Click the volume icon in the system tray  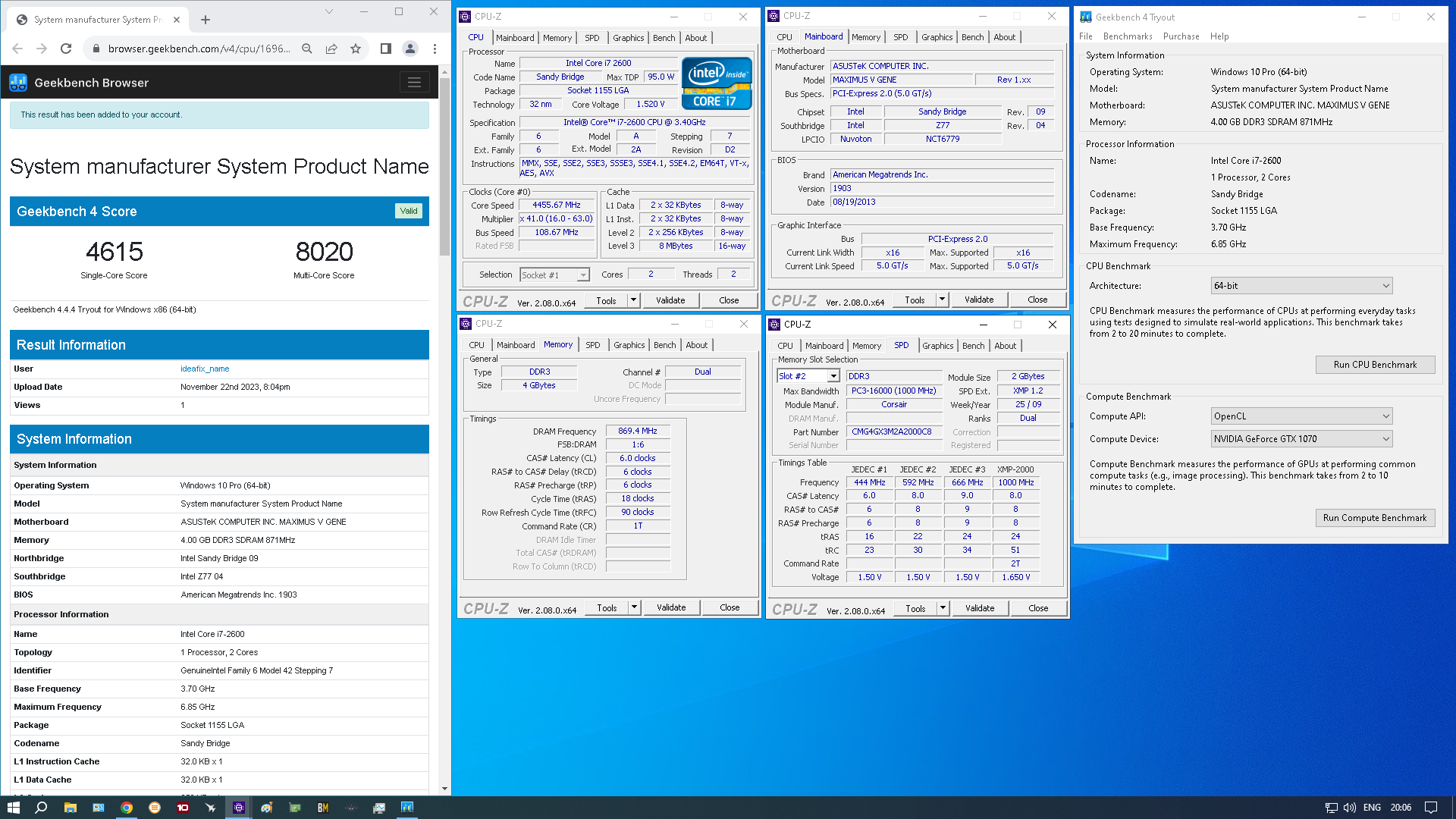[x=1350, y=808]
